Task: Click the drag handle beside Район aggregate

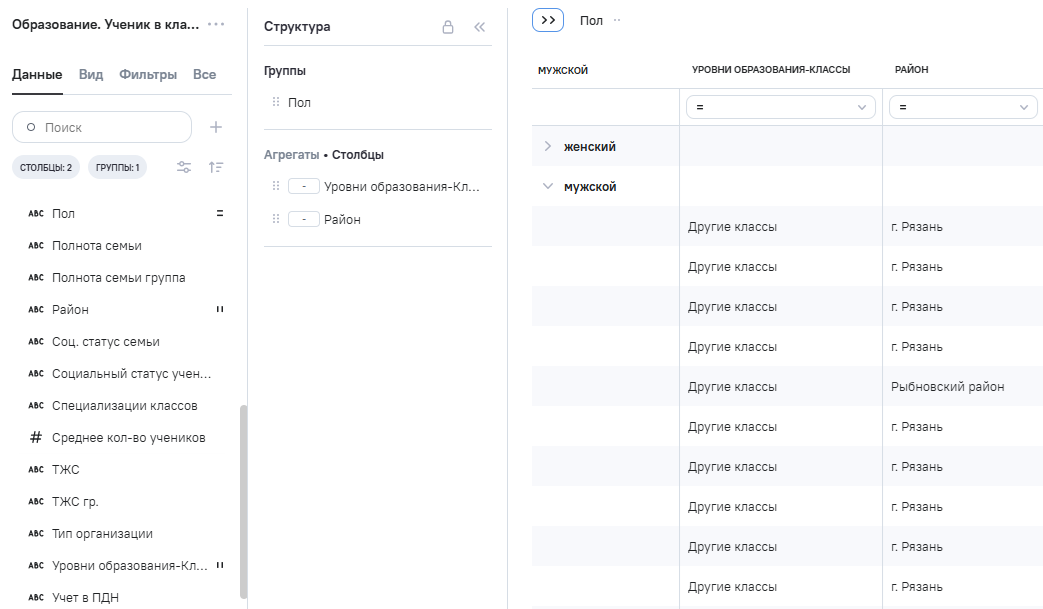Action: click(x=276, y=219)
